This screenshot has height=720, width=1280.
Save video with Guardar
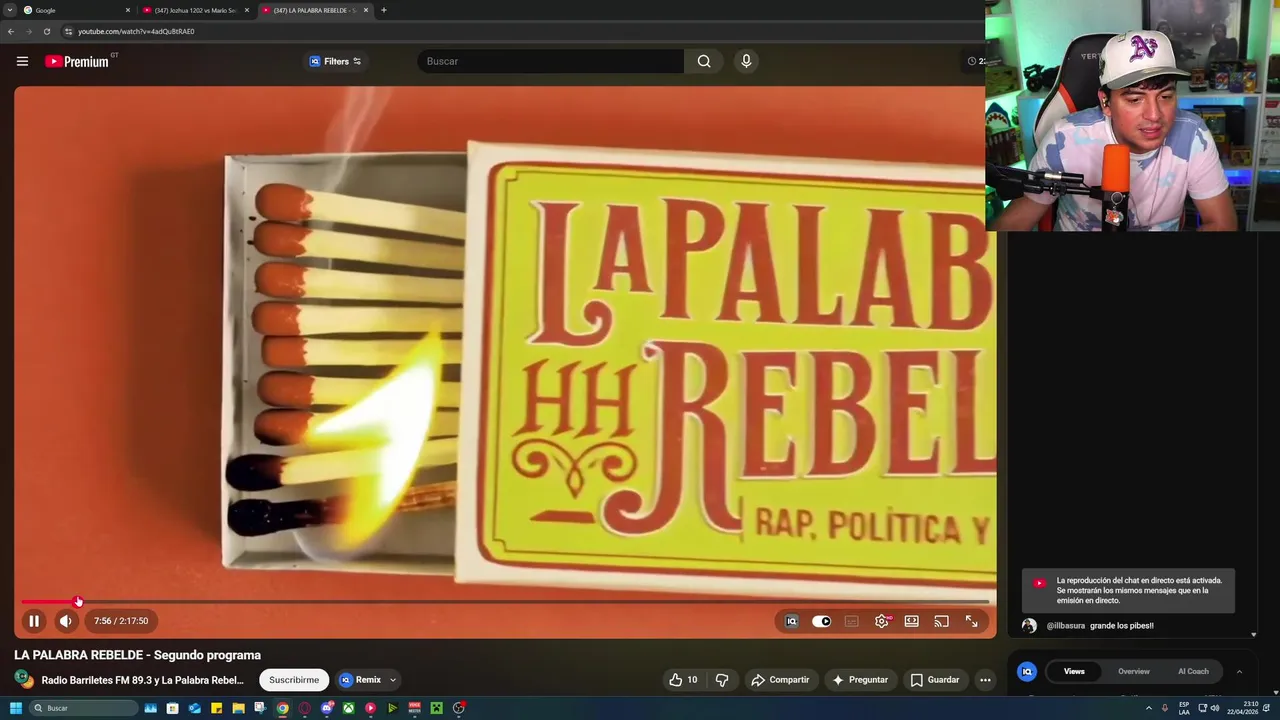[x=935, y=680]
